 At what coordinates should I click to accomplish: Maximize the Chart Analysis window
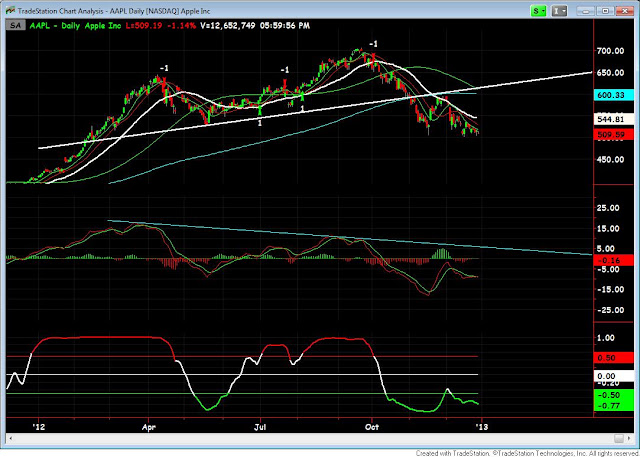coord(607,11)
